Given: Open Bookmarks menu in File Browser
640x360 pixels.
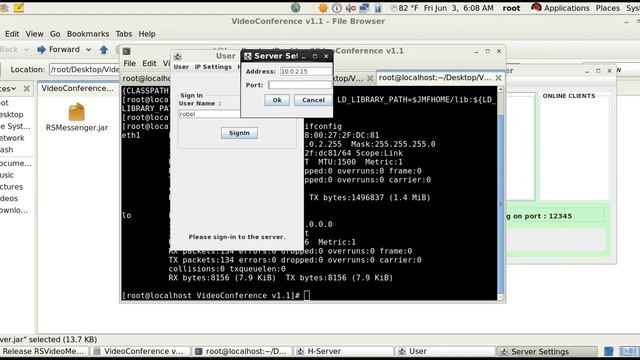Looking at the screenshot, I should pos(88,34).
